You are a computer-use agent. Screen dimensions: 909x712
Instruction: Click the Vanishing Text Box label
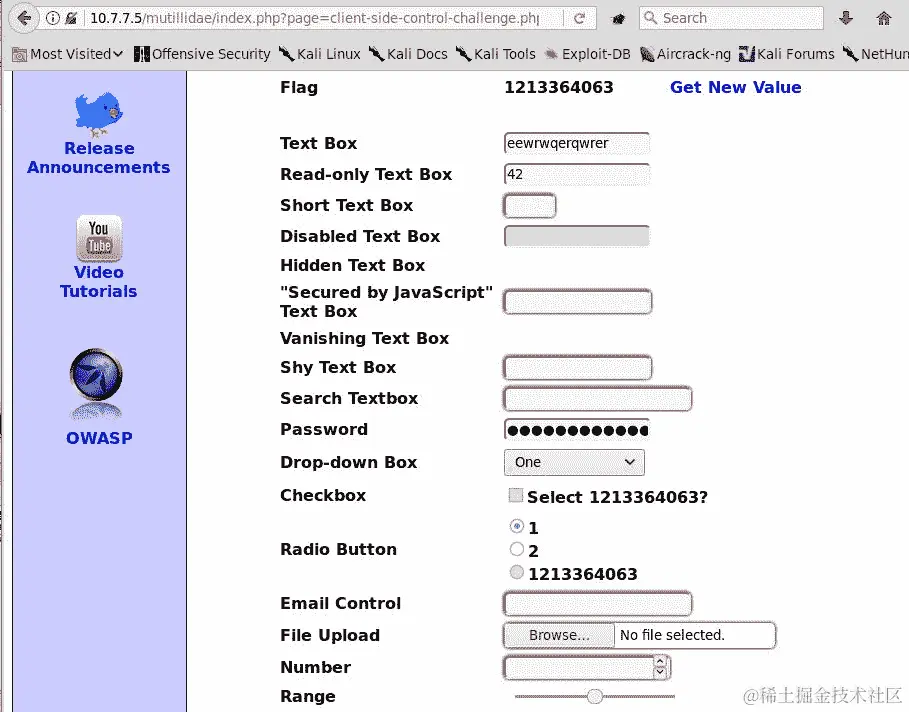365,338
